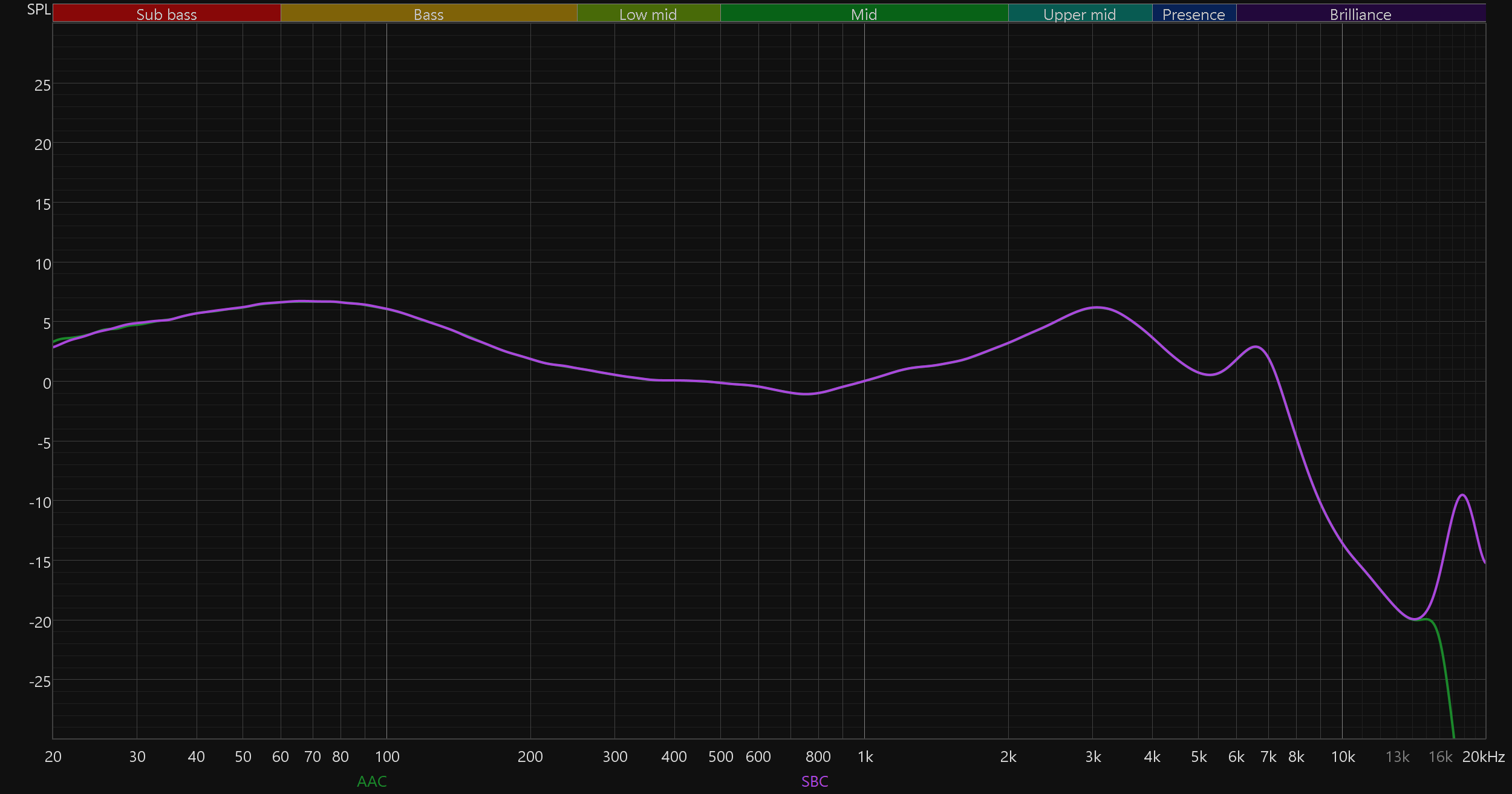The height and width of the screenshot is (794, 1512).
Task: Click the purple curve's peak above 16k
Action: (1463, 495)
